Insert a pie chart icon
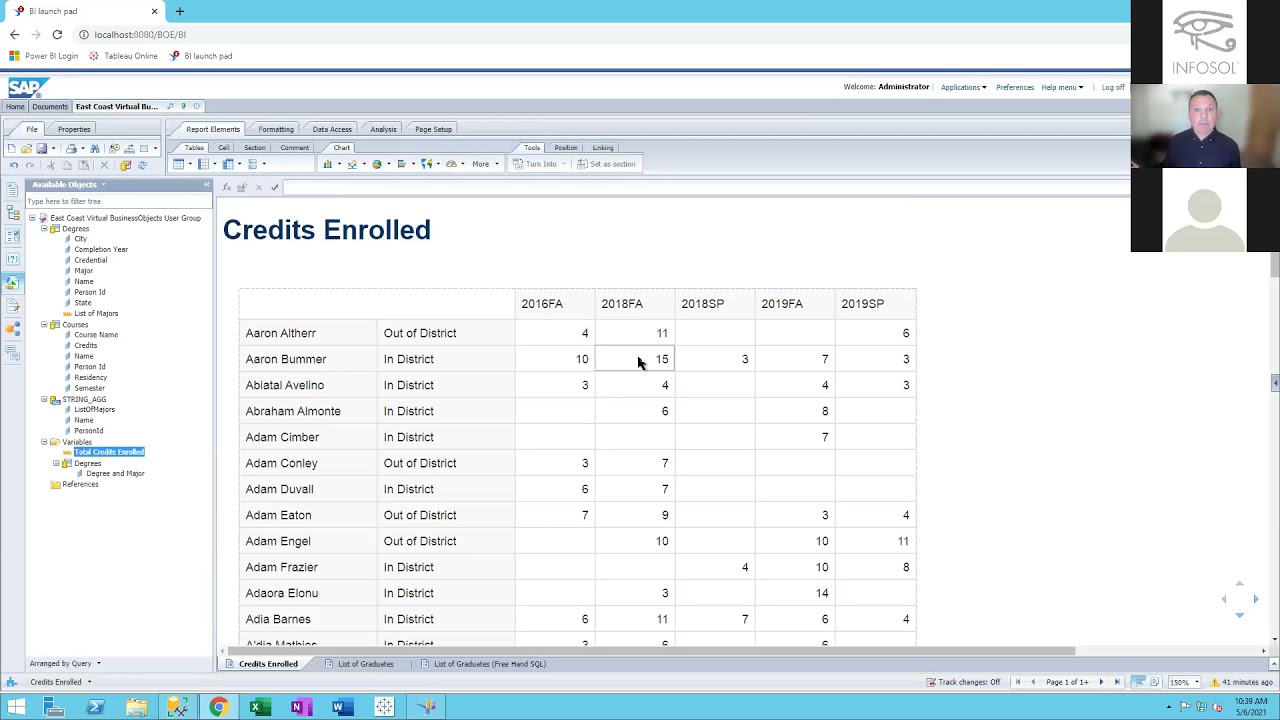The height and width of the screenshot is (720, 1280). [x=377, y=164]
